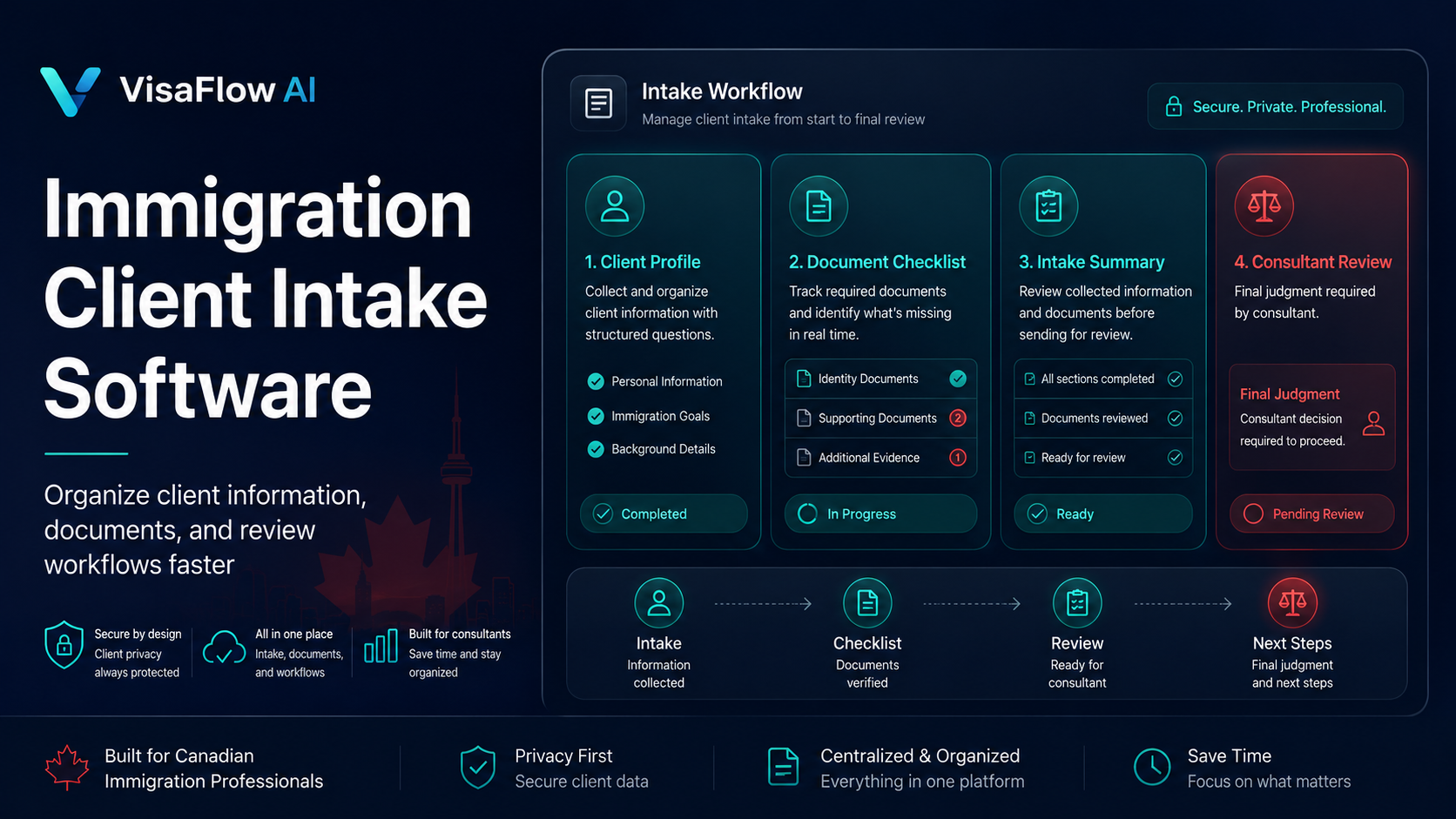The height and width of the screenshot is (819, 1456).
Task: Click the Checklist step label
Action: pos(867,643)
